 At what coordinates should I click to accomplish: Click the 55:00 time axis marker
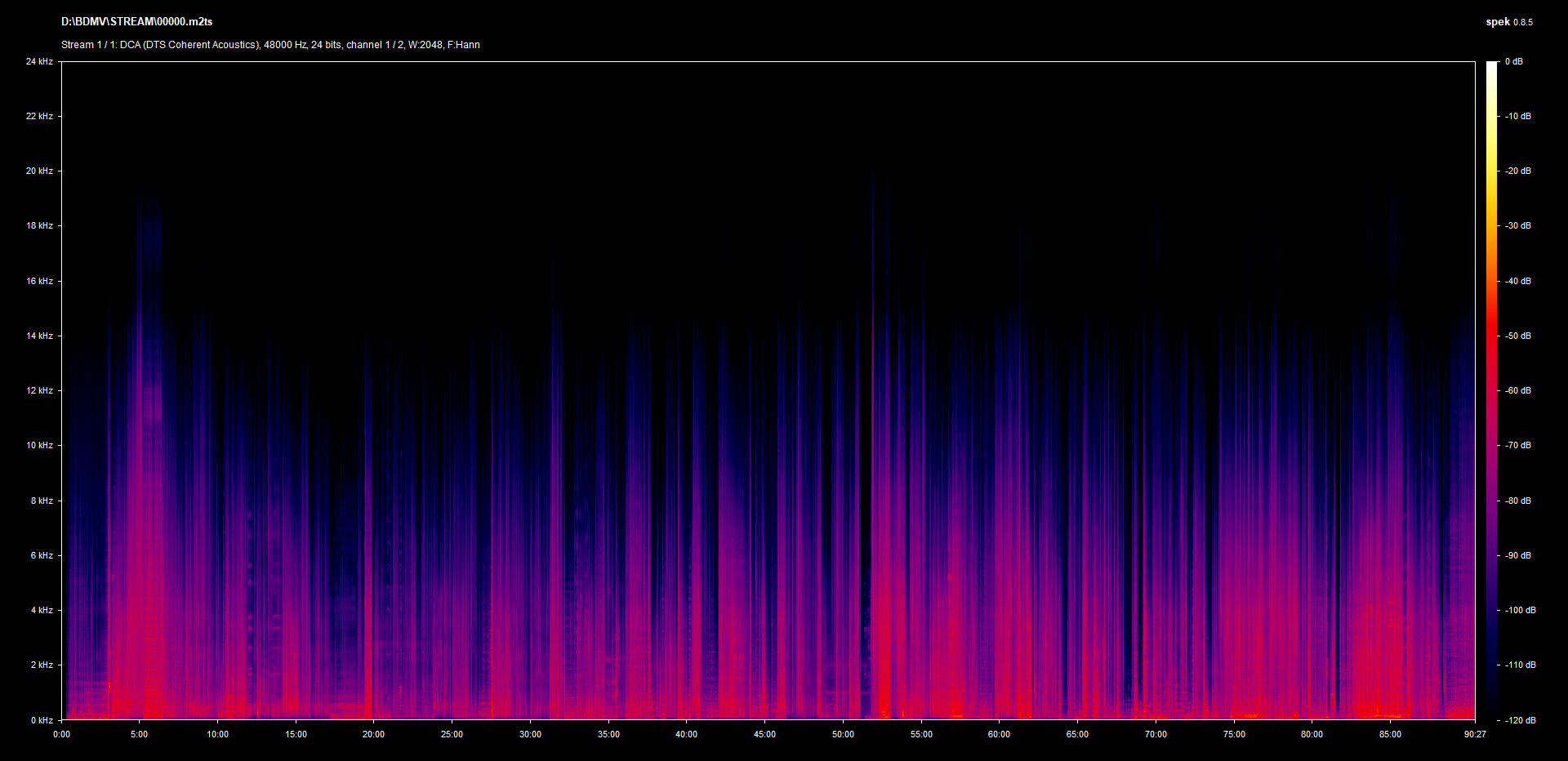click(x=921, y=734)
